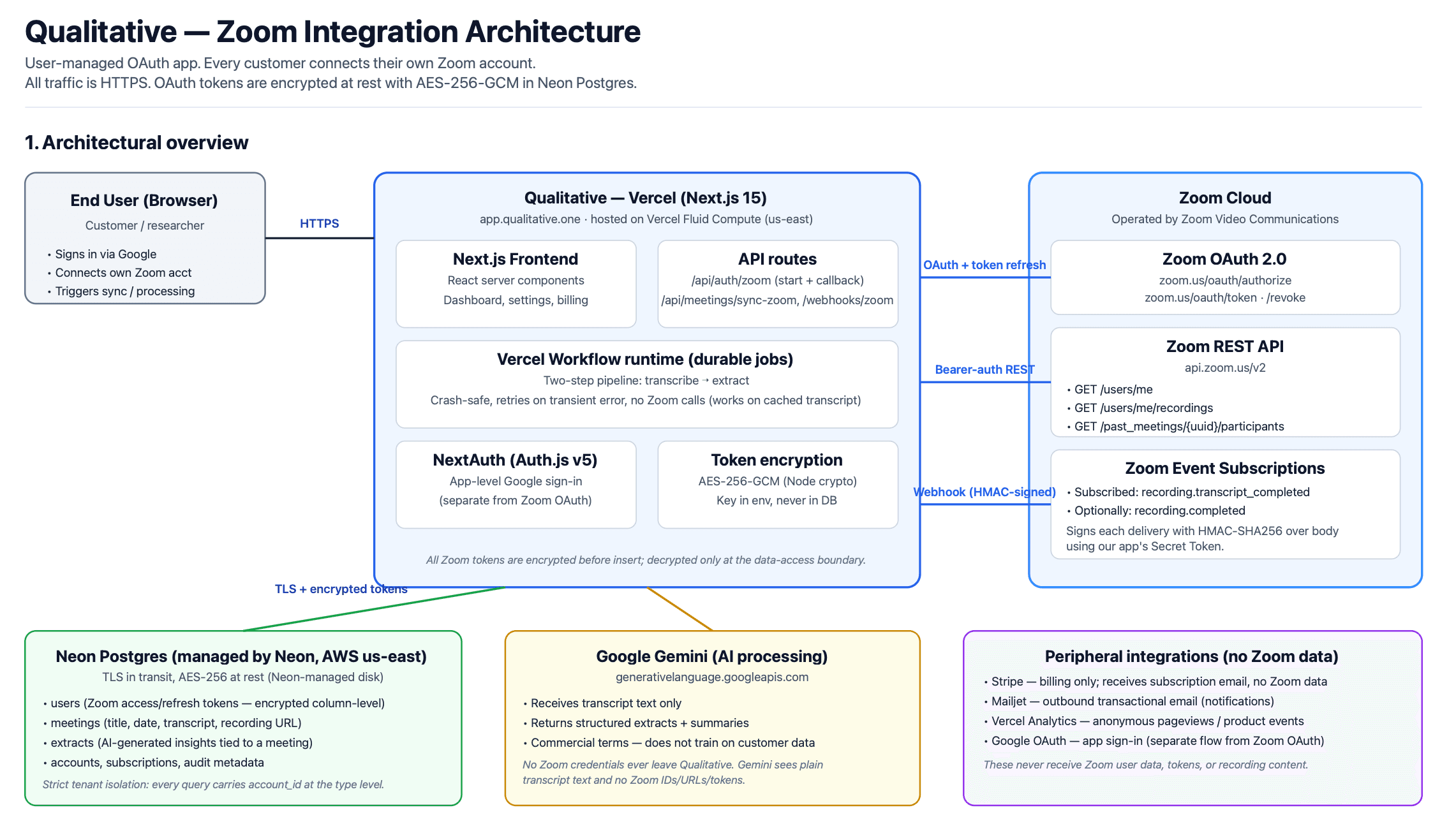
Task: Click the "zoom.us/oauth/token · /revoke" endpoint text
Action: (1225, 297)
